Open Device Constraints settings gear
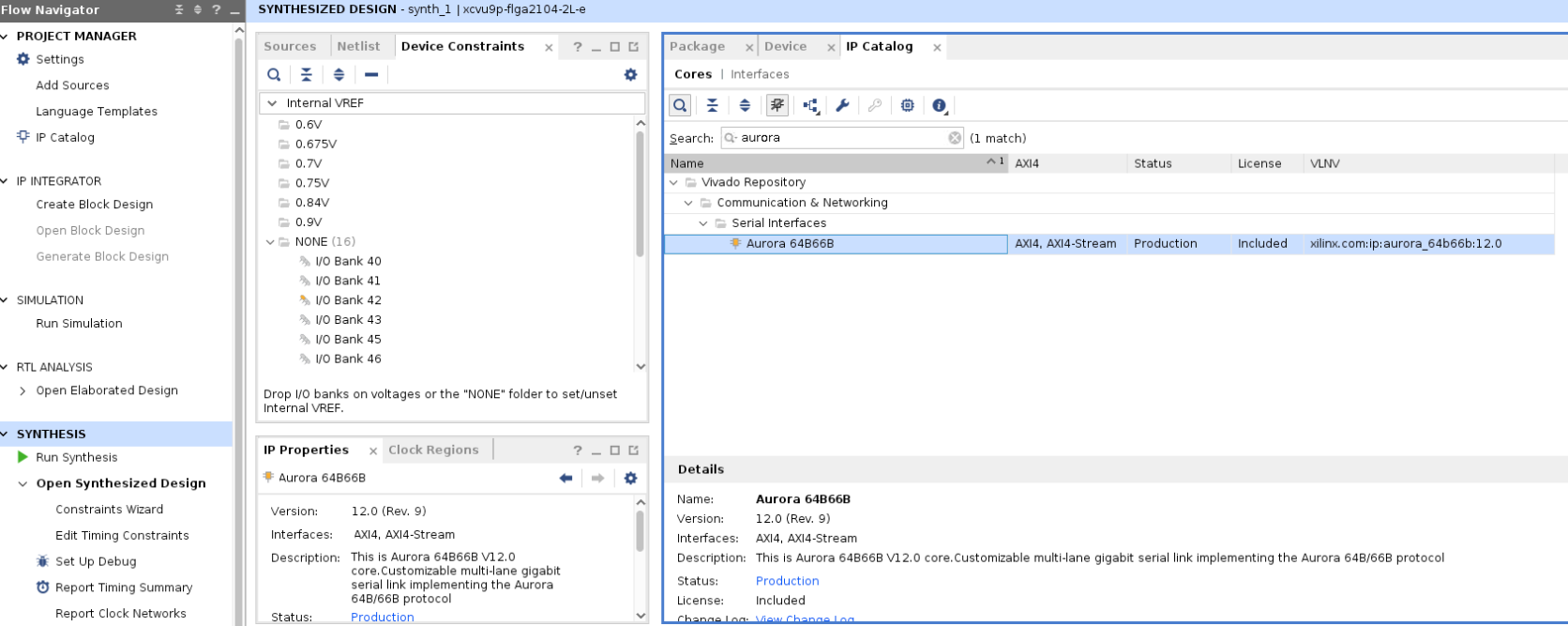The width and height of the screenshot is (1568, 626). 630,74
